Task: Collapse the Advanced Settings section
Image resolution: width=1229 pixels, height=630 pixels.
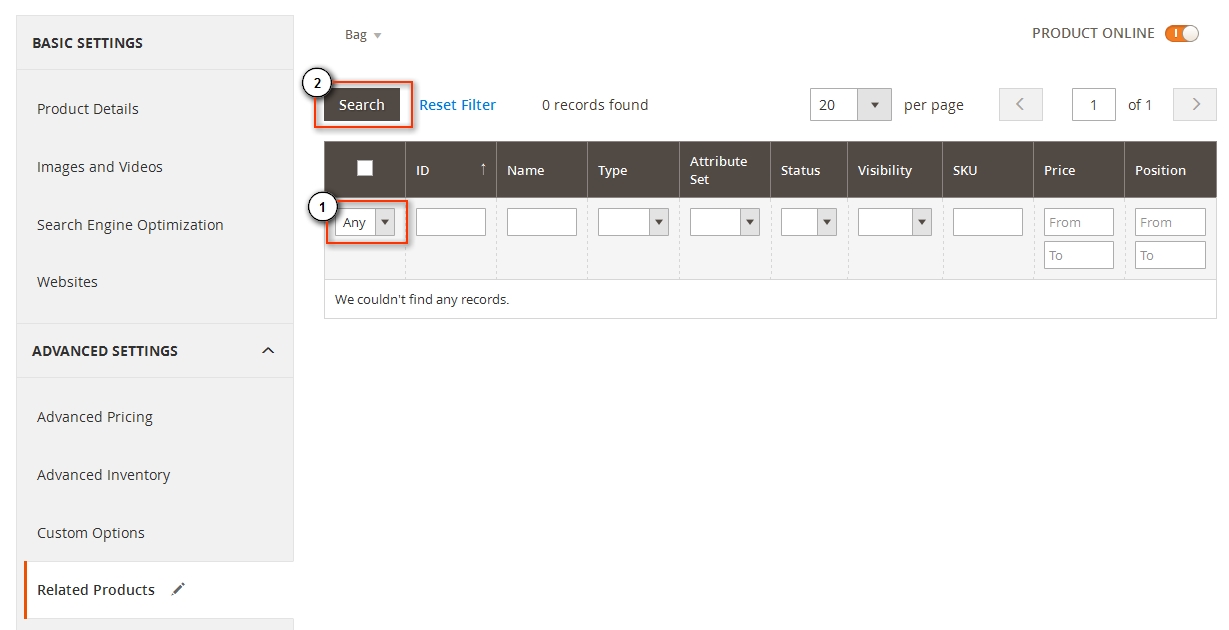Action: click(x=267, y=351)
